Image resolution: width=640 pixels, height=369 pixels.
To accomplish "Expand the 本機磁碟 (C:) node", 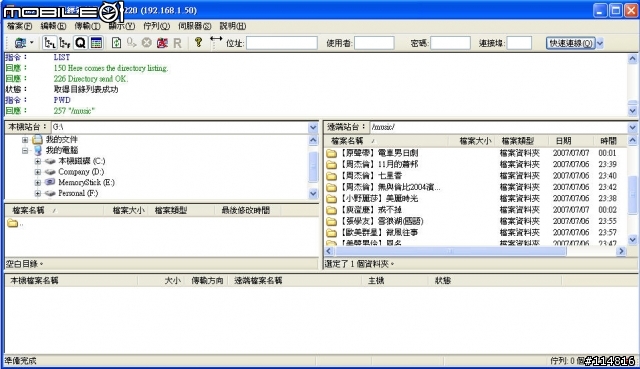I will [38, 161].
